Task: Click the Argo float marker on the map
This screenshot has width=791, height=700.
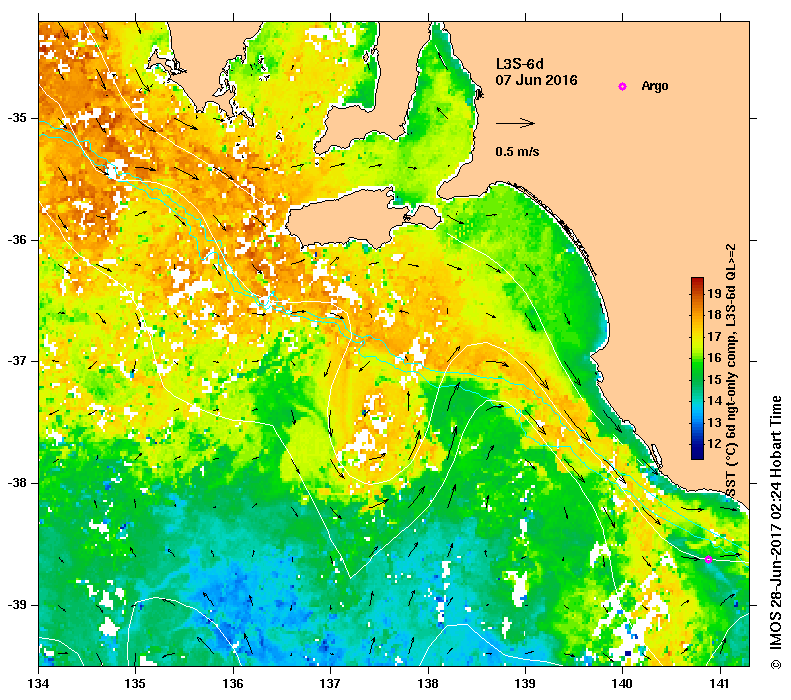Action: coord(708,559)
